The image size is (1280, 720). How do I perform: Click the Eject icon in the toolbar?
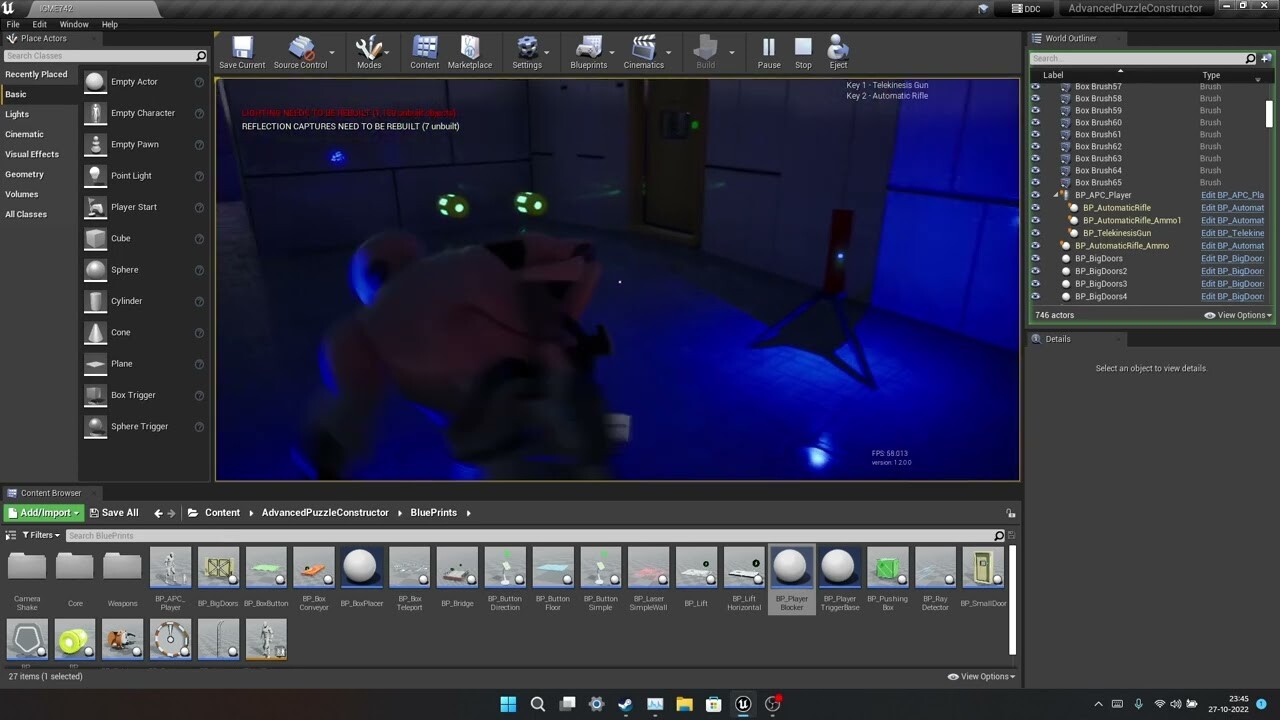point(837,48)
